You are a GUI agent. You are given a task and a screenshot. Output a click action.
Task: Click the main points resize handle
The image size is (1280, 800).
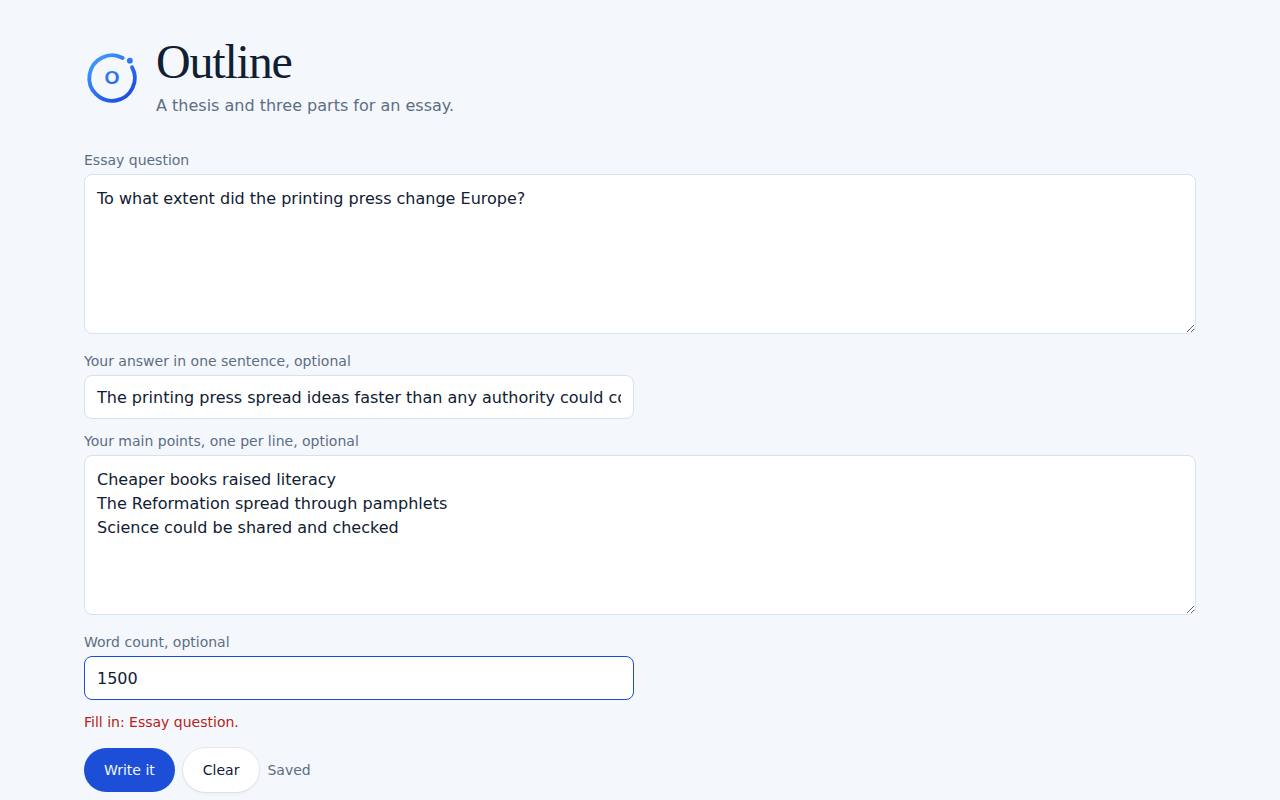click(1189, 608)
